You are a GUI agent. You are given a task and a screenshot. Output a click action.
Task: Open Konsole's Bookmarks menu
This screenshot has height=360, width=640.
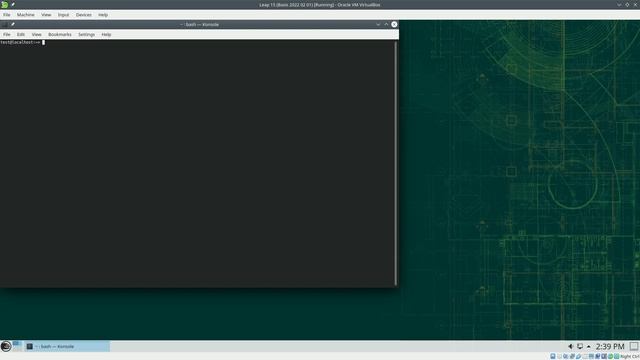60,35
